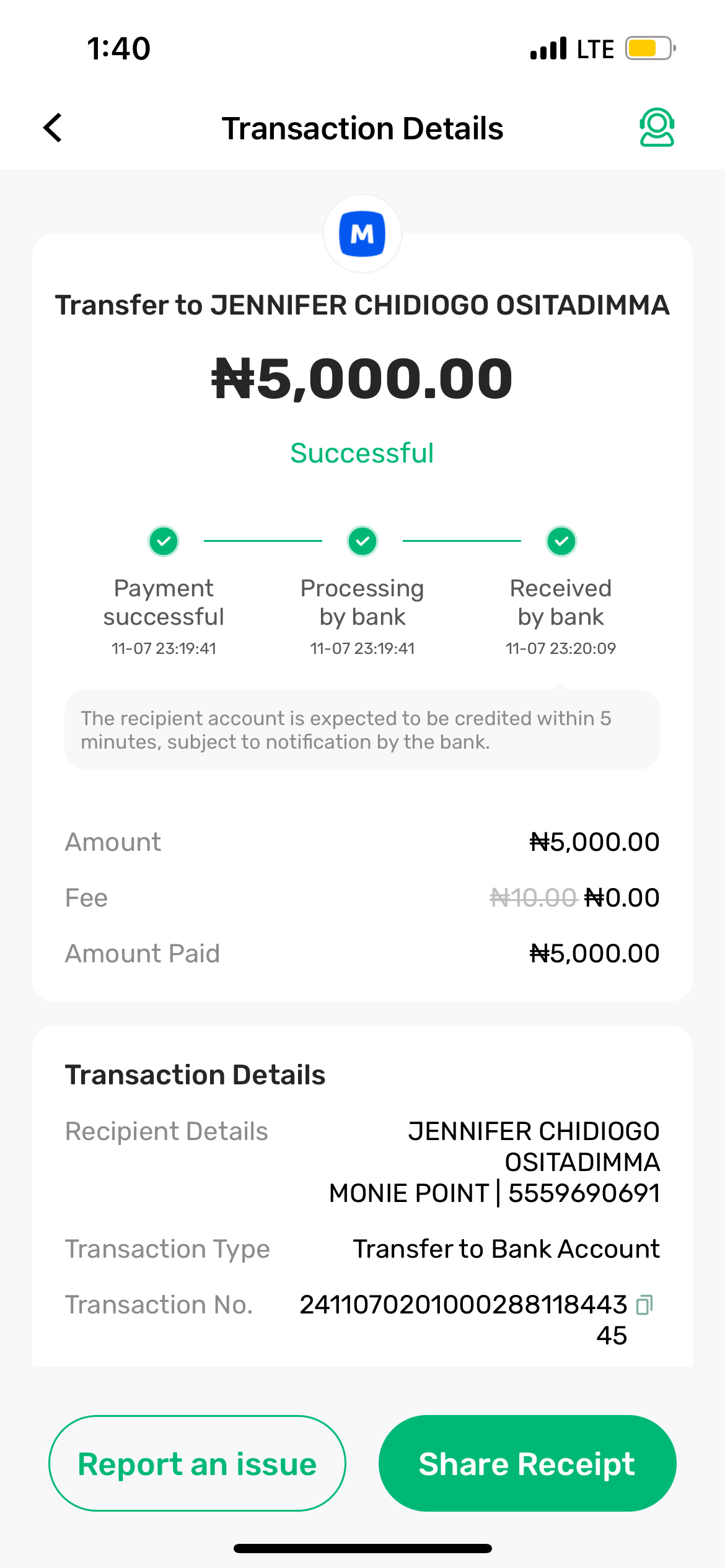This screenshot has height=1568, width=725.
Task: Tap the Moniepoint bank logo
Action: point(362,234)
